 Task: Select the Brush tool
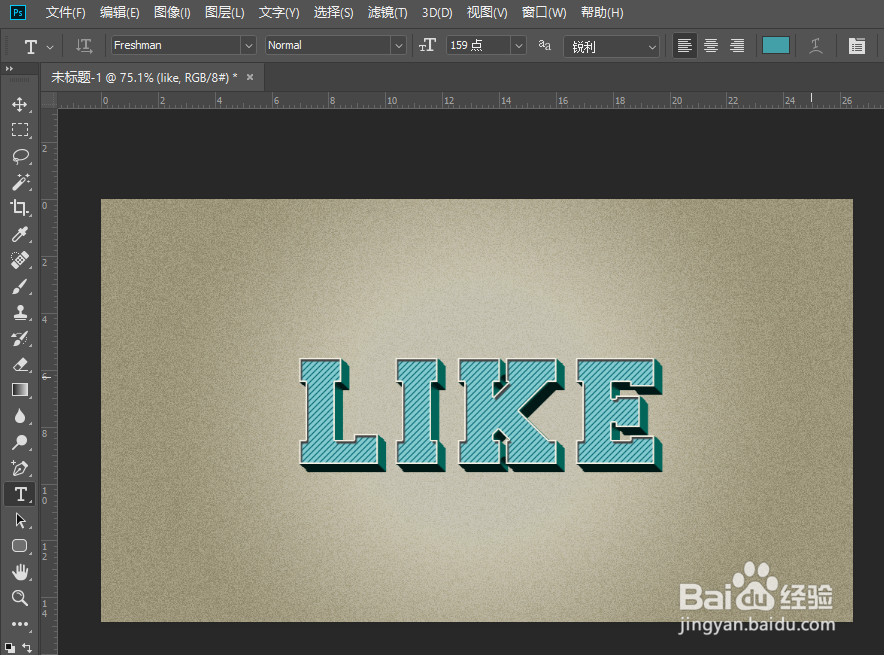20,286
